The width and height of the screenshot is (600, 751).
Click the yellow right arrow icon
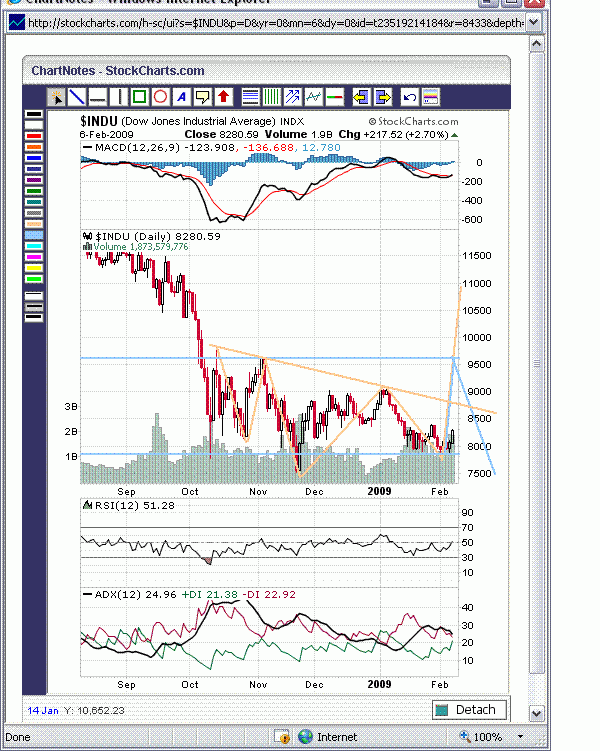click(382, 97)
